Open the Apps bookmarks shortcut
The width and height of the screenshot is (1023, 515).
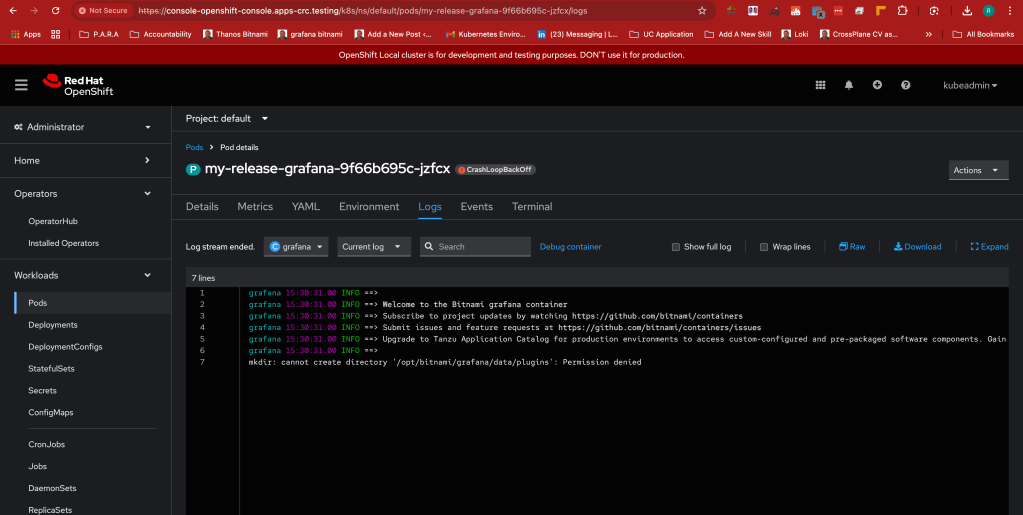click(x=26, y=34)
